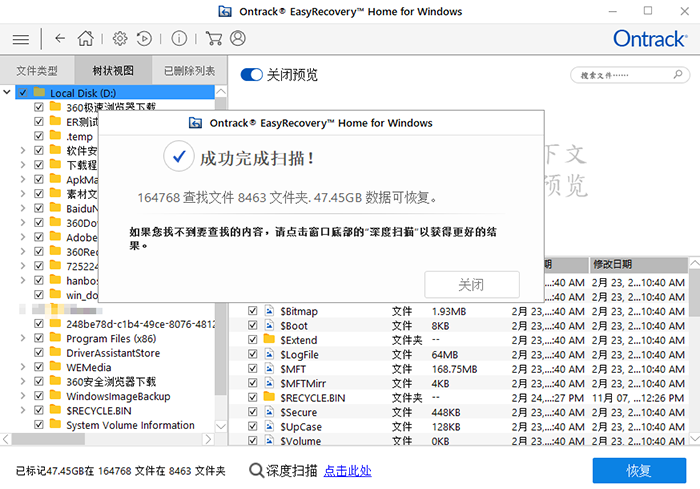The image size is (700, 489).
Task: Click the WindowsImageBackup folder icon
Action: click(x=55, y=396)
